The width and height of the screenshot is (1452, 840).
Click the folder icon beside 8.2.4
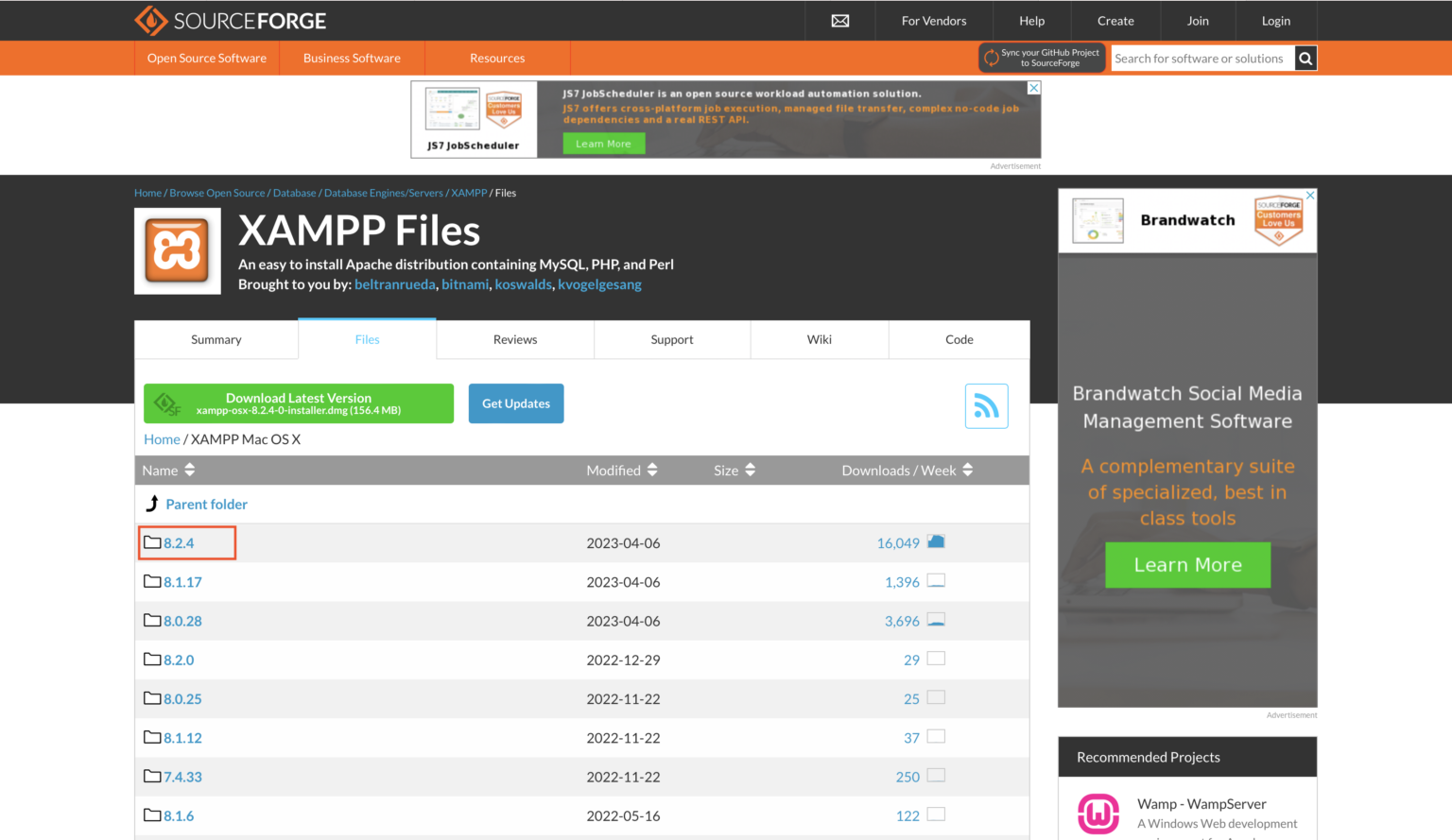pyautogui.click(x=152, y=542)
